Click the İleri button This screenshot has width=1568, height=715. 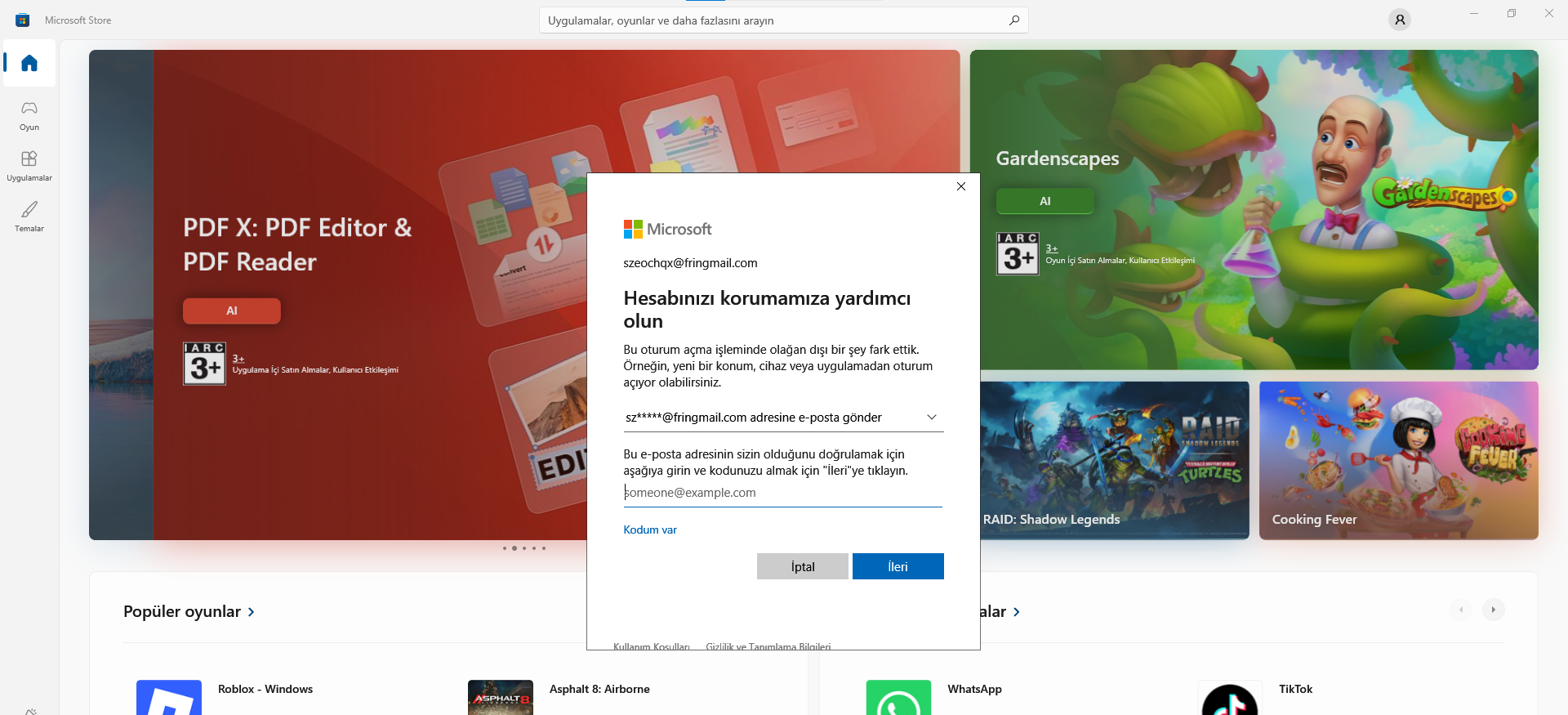pyautogui.click(x=898, y=566)
